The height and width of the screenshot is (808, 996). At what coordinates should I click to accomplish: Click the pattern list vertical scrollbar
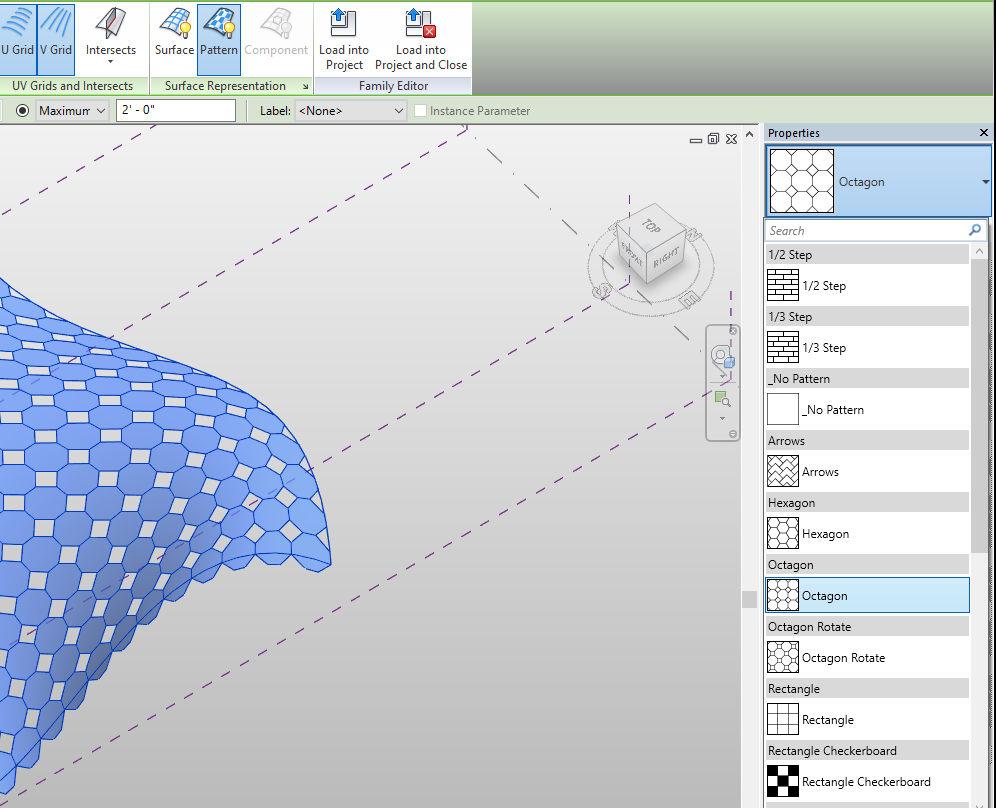pos(978,400)
